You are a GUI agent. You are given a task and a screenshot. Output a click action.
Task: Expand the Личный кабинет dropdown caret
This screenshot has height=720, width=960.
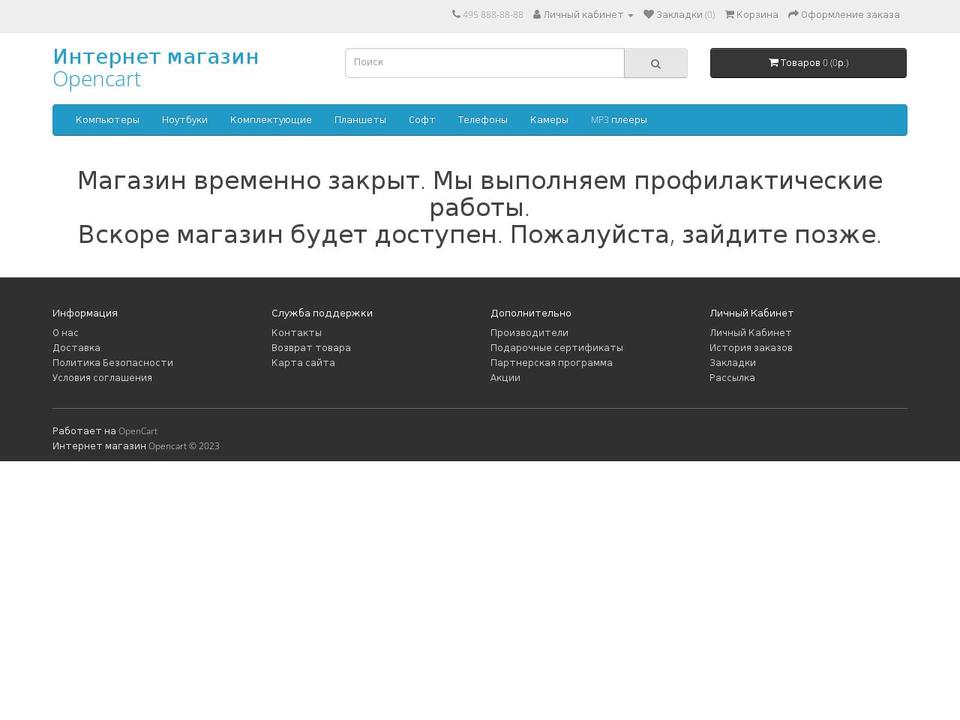click(631, 15)
